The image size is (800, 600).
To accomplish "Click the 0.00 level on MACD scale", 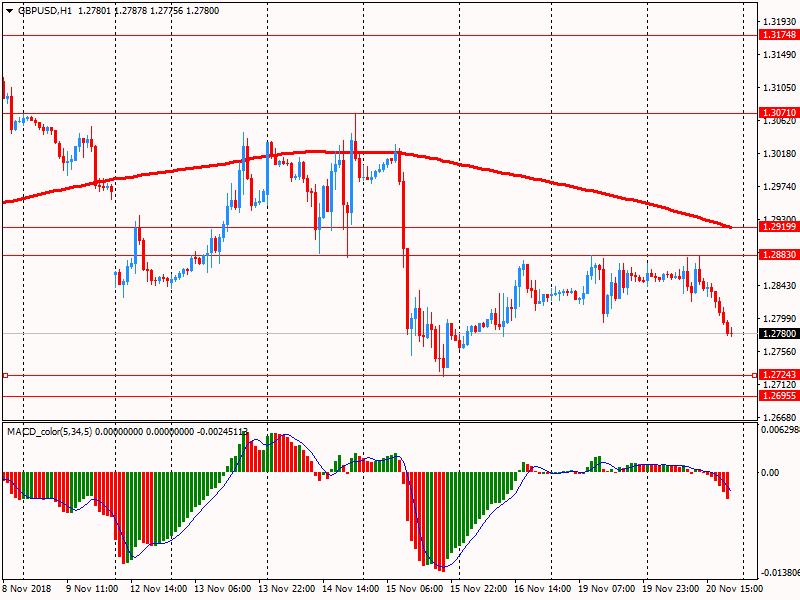I will 770,472.
